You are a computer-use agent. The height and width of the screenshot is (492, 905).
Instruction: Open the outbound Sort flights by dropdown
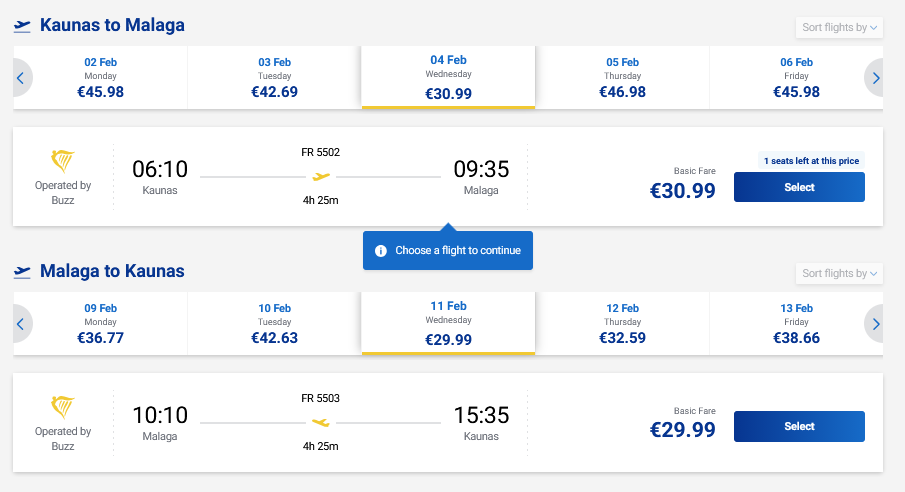point(840,28)
